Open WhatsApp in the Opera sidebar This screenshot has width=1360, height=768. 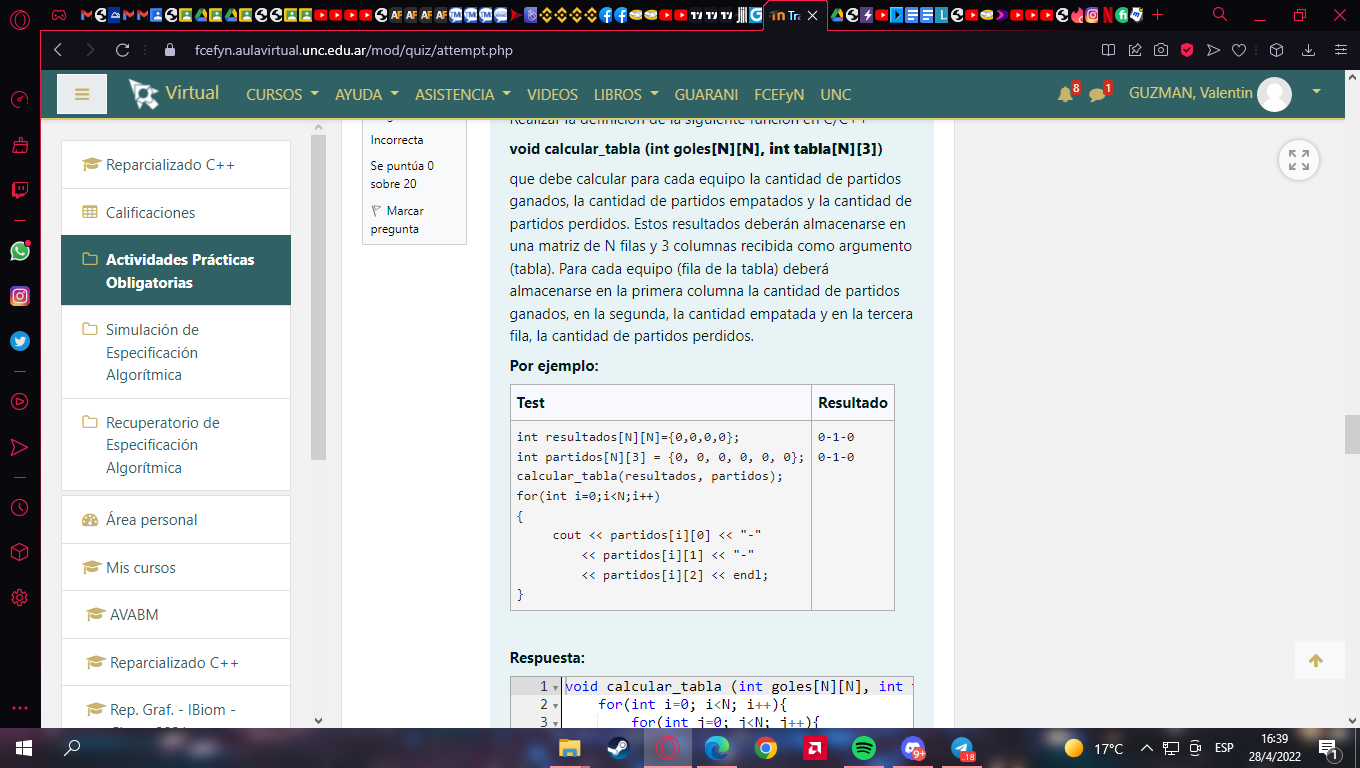20,251
